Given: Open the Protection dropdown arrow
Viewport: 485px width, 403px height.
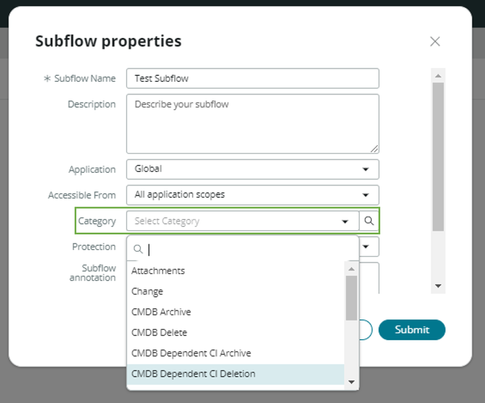Looking at the screenshot, I should (366, 247).
